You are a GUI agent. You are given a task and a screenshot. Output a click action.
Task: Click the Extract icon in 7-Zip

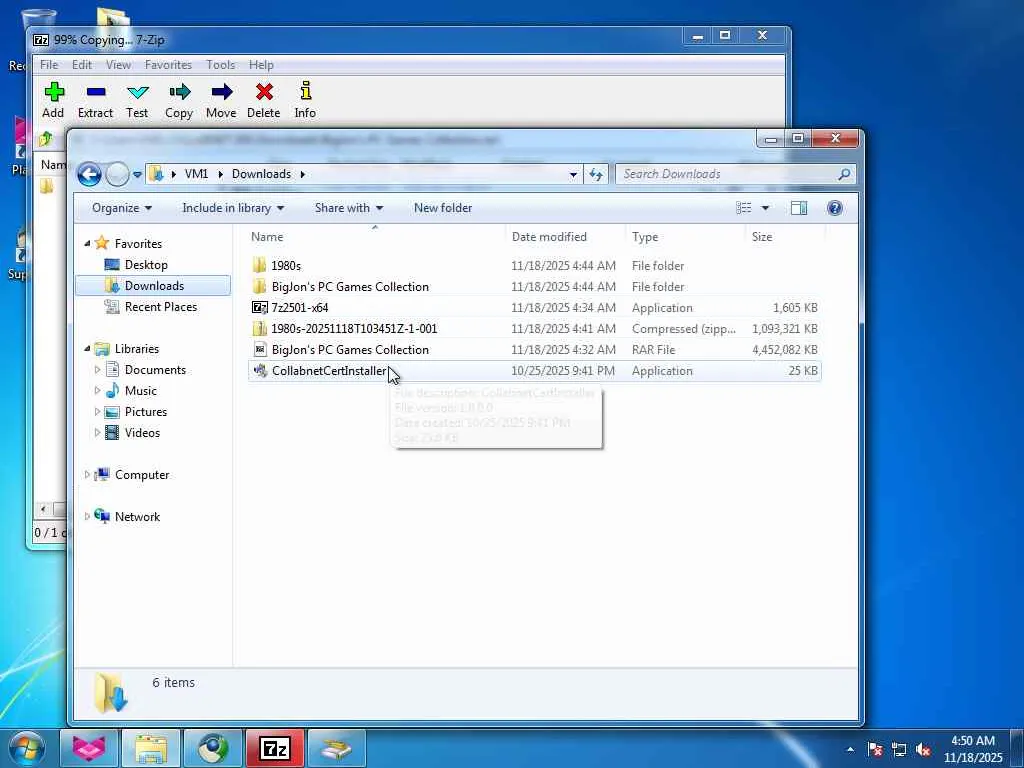[95, 91]
